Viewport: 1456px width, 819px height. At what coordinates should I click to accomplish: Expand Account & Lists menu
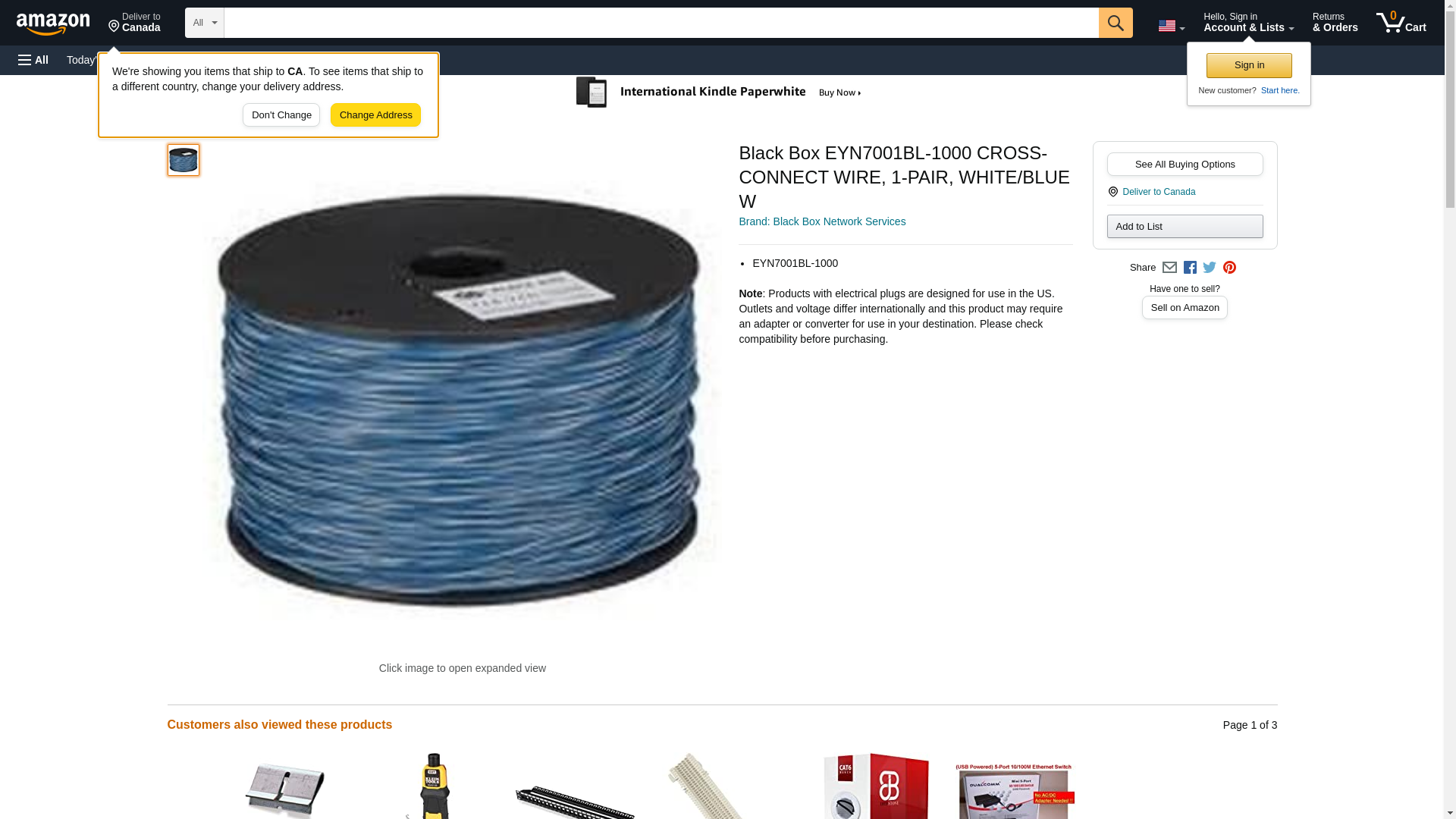1248,22
